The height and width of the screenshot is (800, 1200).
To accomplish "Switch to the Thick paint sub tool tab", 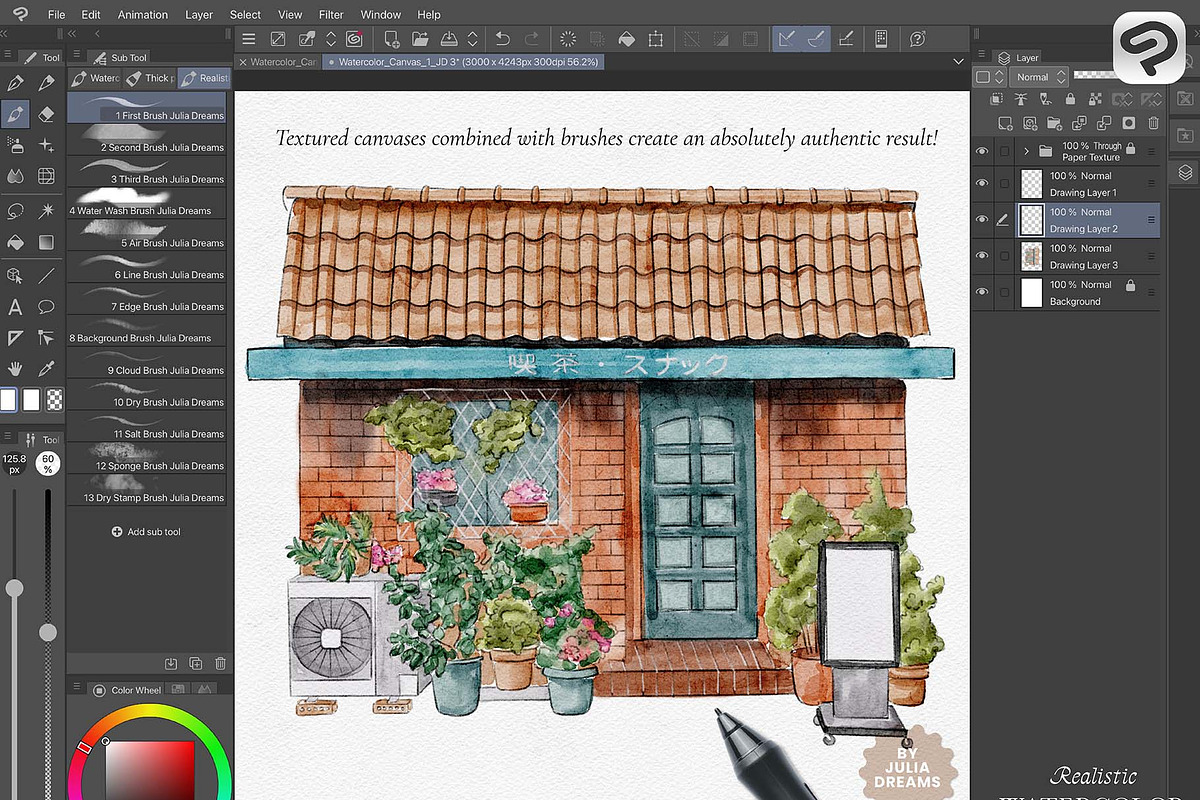I will tap(148, 78).
